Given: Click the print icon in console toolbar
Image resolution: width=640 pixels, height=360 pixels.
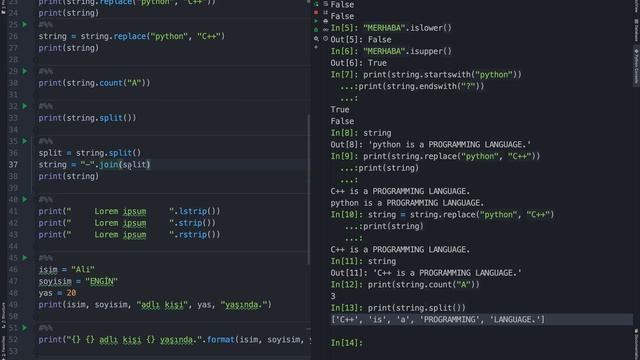Looking at the screenshot, I should click(326, 21).
